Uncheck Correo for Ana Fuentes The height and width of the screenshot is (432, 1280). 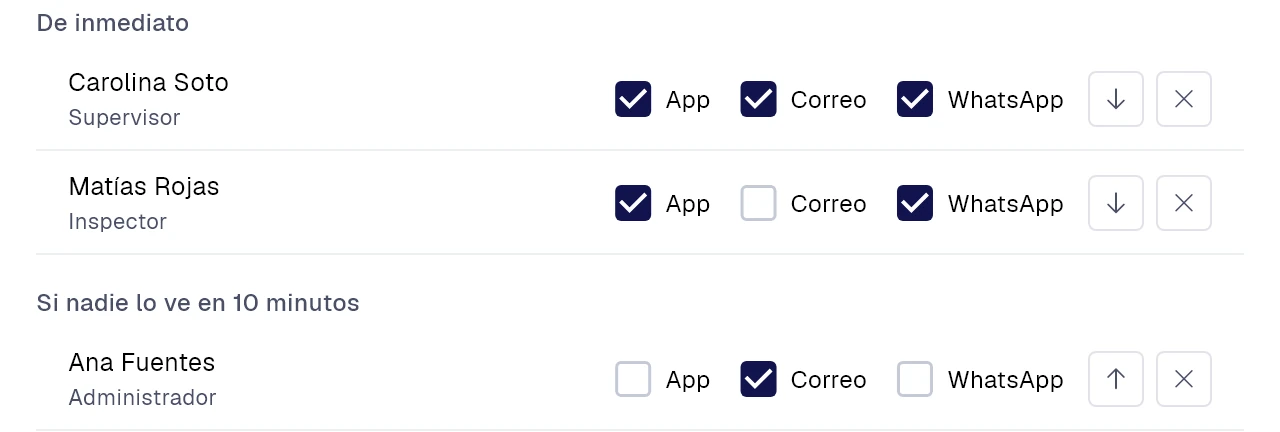758,379
